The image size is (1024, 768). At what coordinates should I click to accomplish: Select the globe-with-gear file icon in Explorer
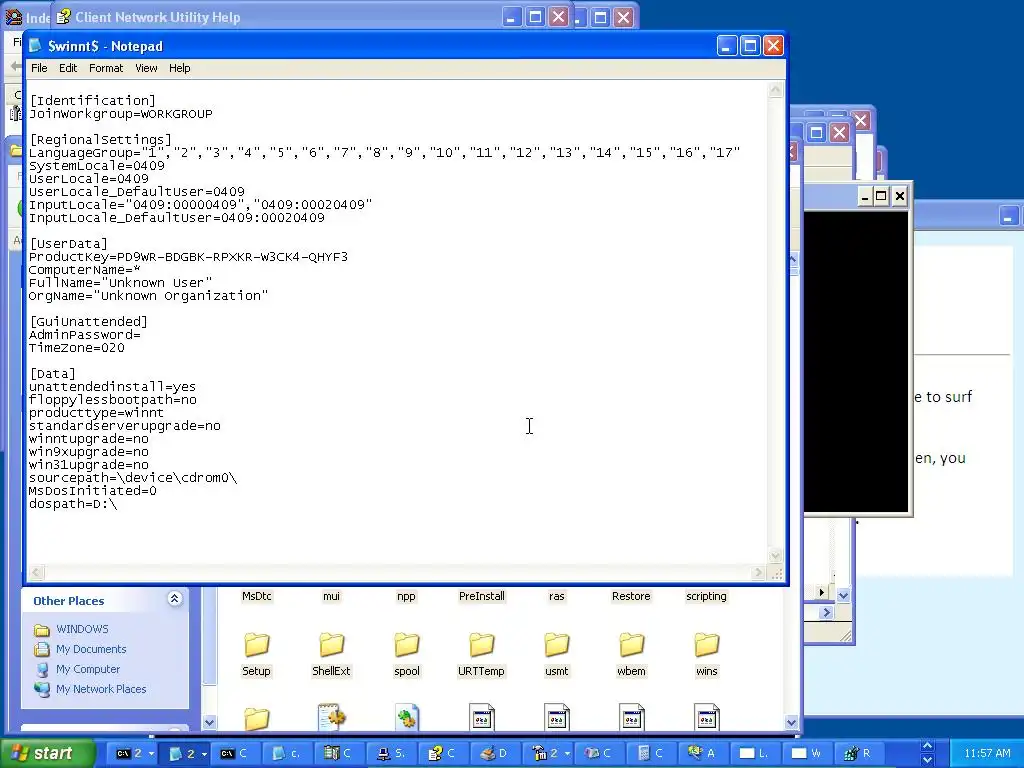(406, 717)
